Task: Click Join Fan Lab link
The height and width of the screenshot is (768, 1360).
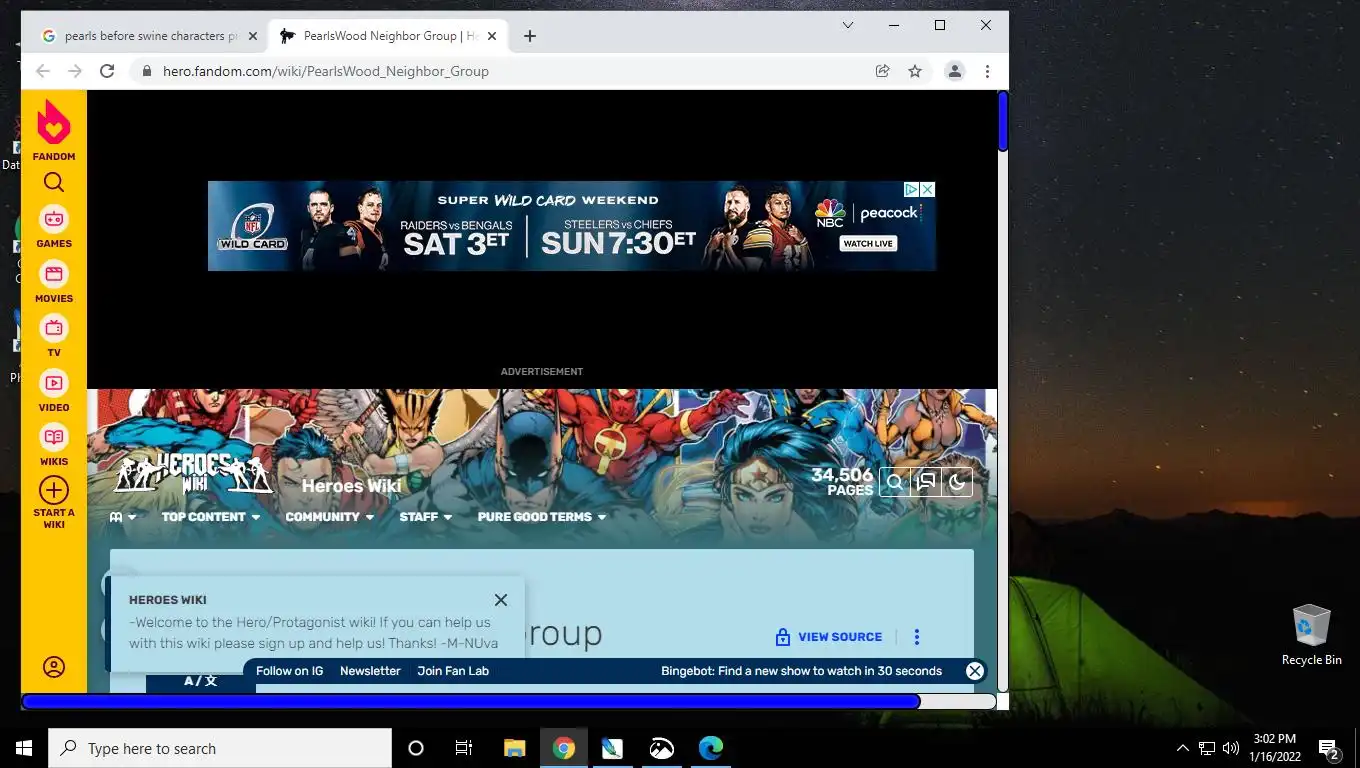Action: 453,671
